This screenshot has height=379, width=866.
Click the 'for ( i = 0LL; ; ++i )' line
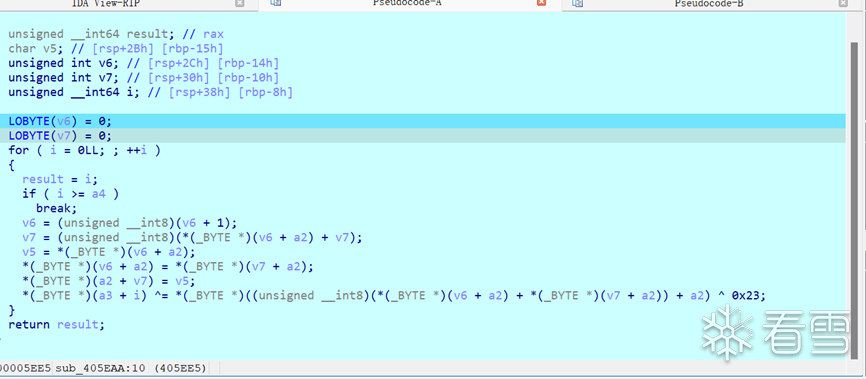tap(85, 150)
